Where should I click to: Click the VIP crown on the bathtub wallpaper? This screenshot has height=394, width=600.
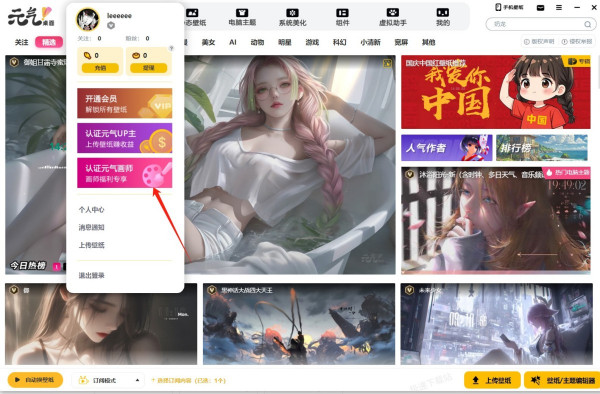click(x=387, y=63)
